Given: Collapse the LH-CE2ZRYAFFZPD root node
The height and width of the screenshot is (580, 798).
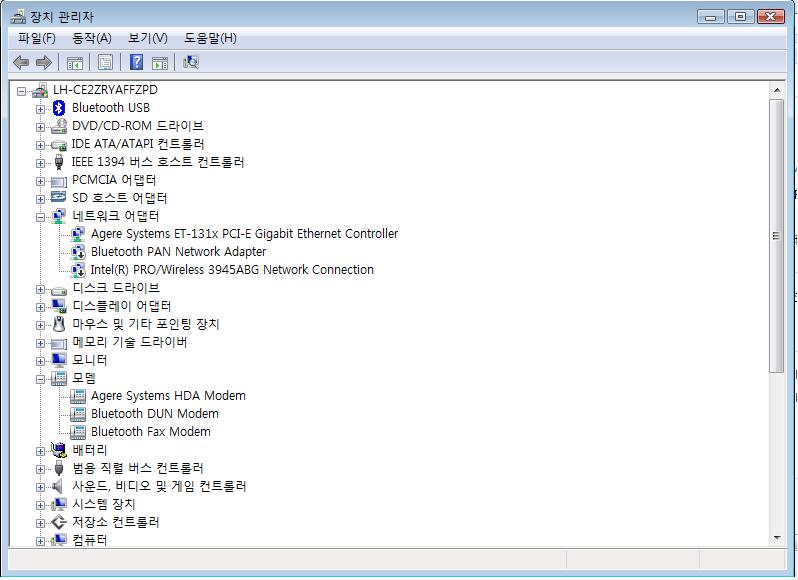Looking at the screenshot, I should 22,90.
